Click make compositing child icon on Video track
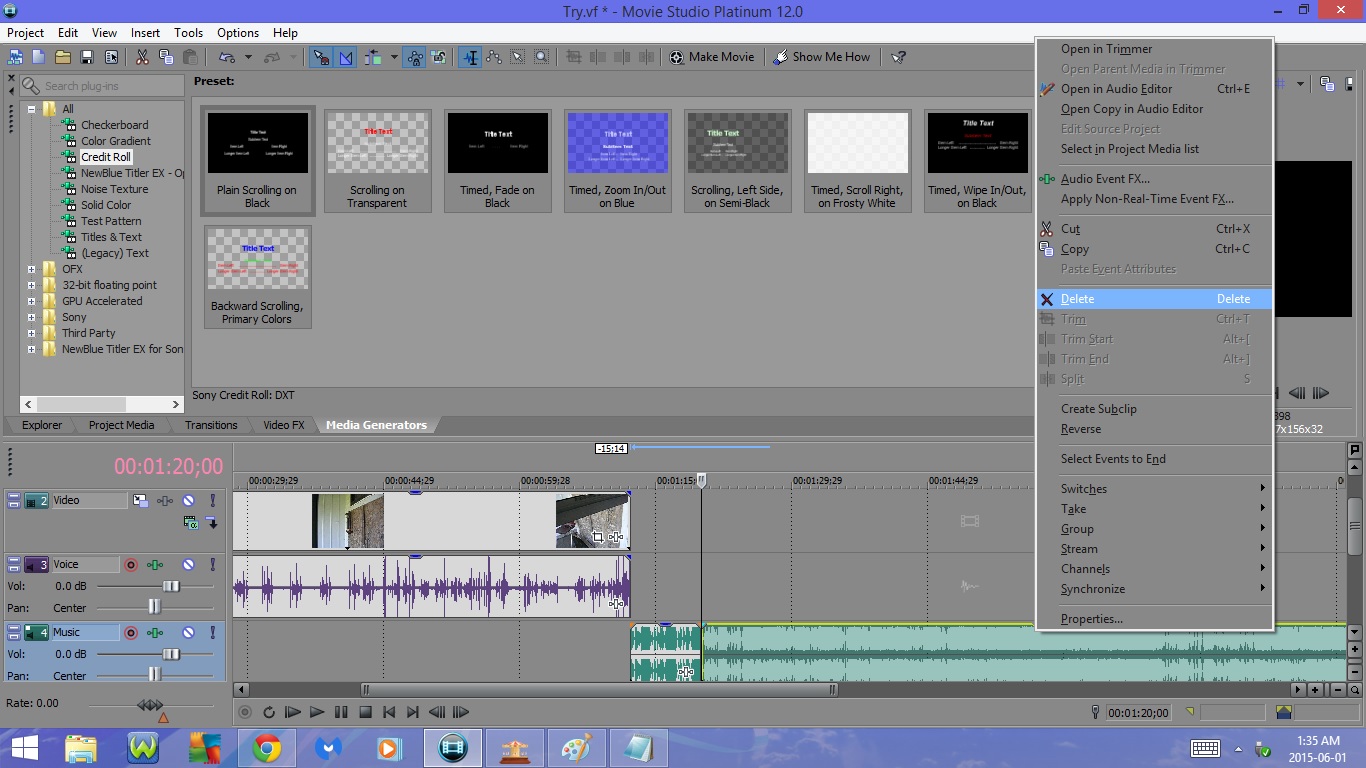This screenshot has height=768, width=1366. [x=212, y=522]
